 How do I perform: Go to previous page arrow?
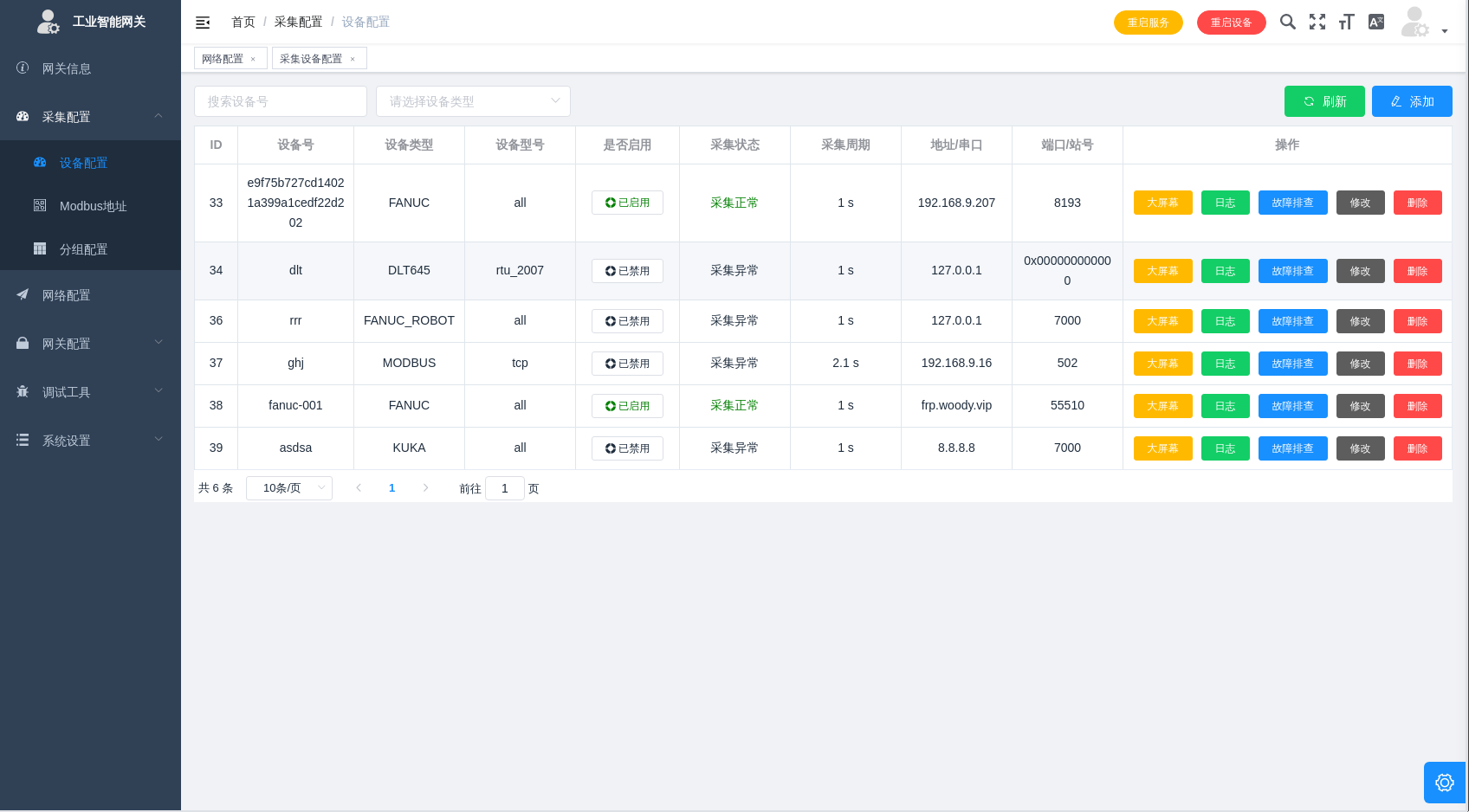pos(359,488)
